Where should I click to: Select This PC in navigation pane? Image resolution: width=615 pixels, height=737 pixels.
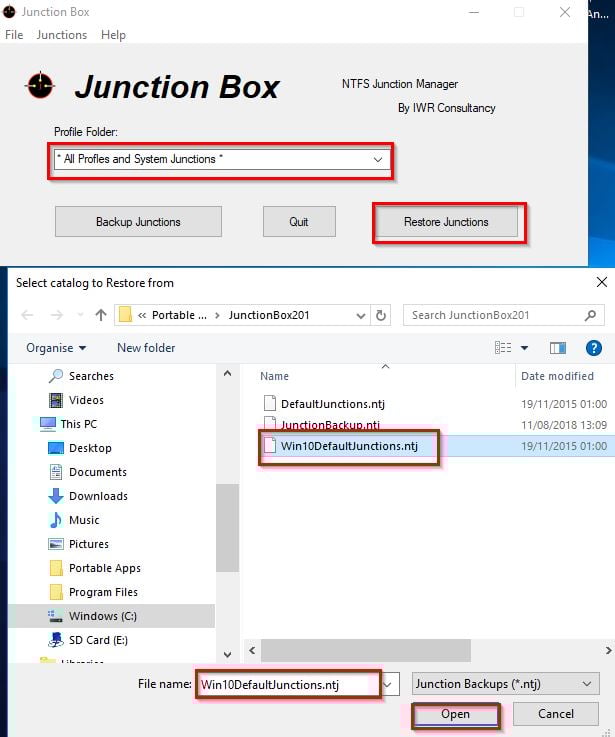coord(79,424)
